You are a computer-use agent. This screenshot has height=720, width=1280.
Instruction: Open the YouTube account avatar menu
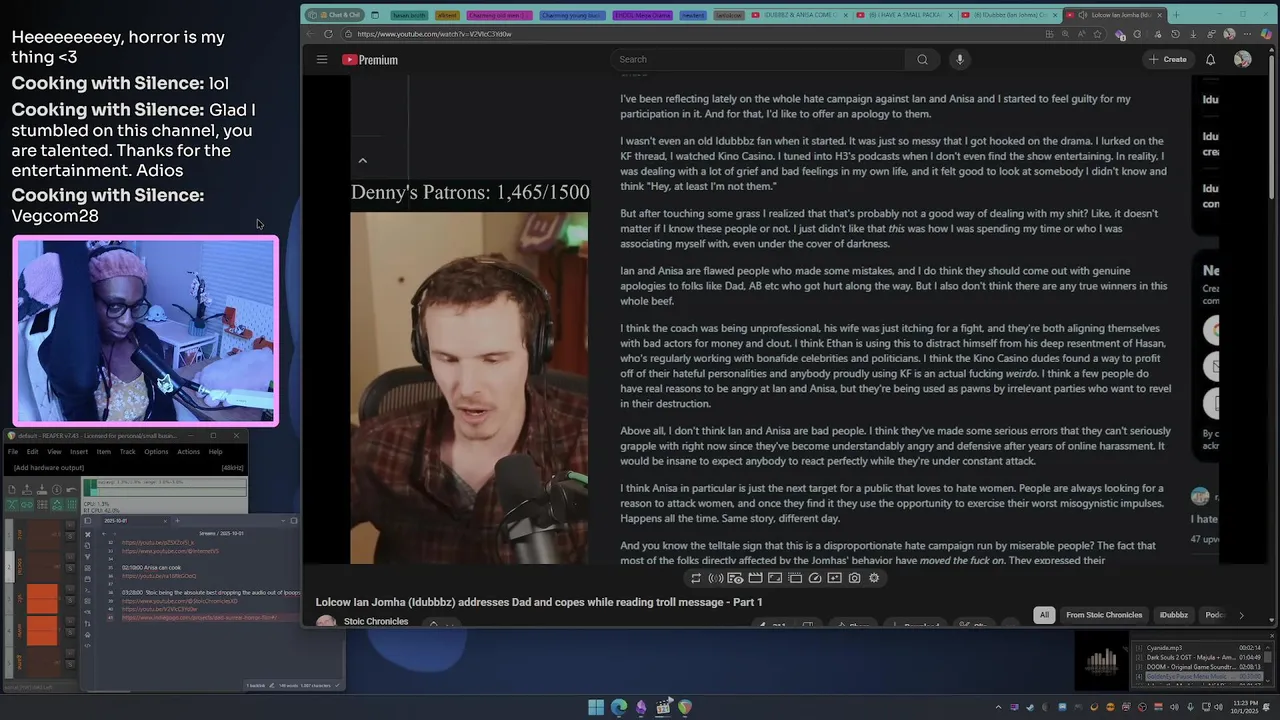1242,59
